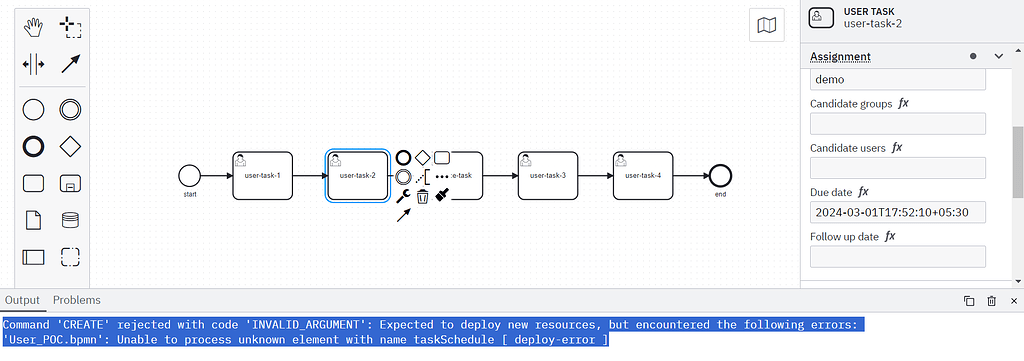1024x361 pixels.
Task: Toggle FEEL expression for Follow up date
Action: (x=890, y=236)
